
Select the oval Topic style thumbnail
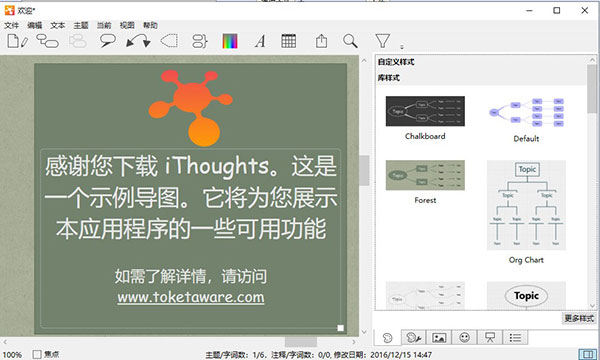pyautogui.click(x=526, y=295)
